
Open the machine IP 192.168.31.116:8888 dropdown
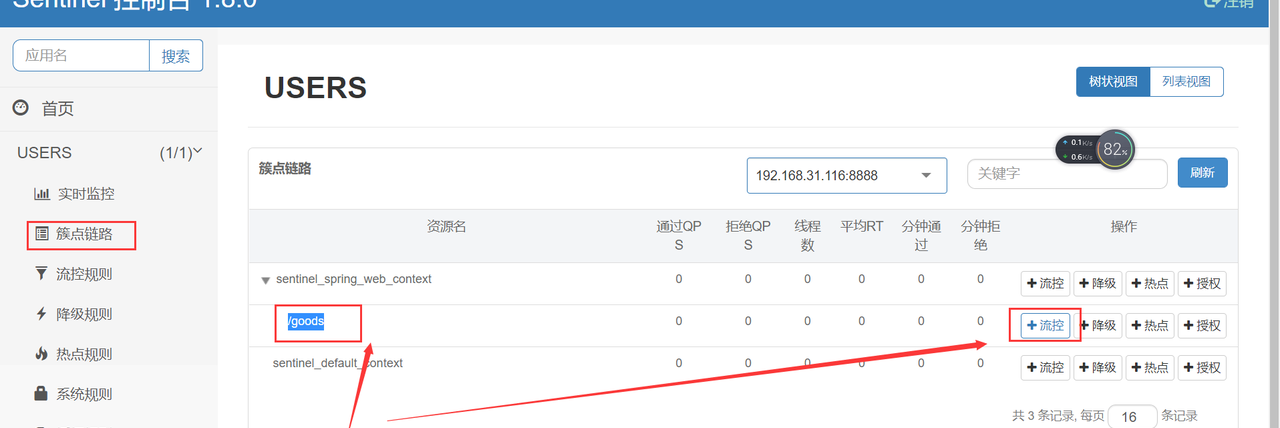tap(846, 175)
